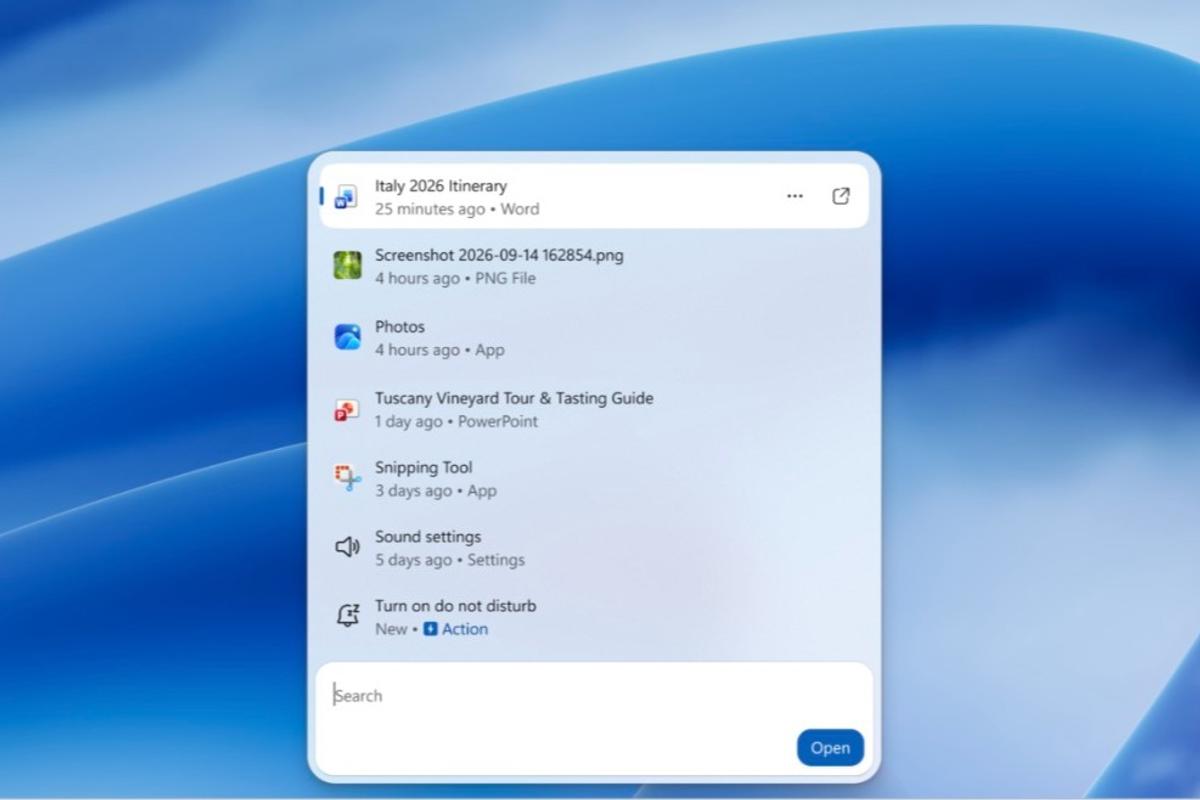Viewport: 1200px width, 800px height.
Task: Click the Screenshot PNG file thumbnail icon
Action: (x=347, y=265)
